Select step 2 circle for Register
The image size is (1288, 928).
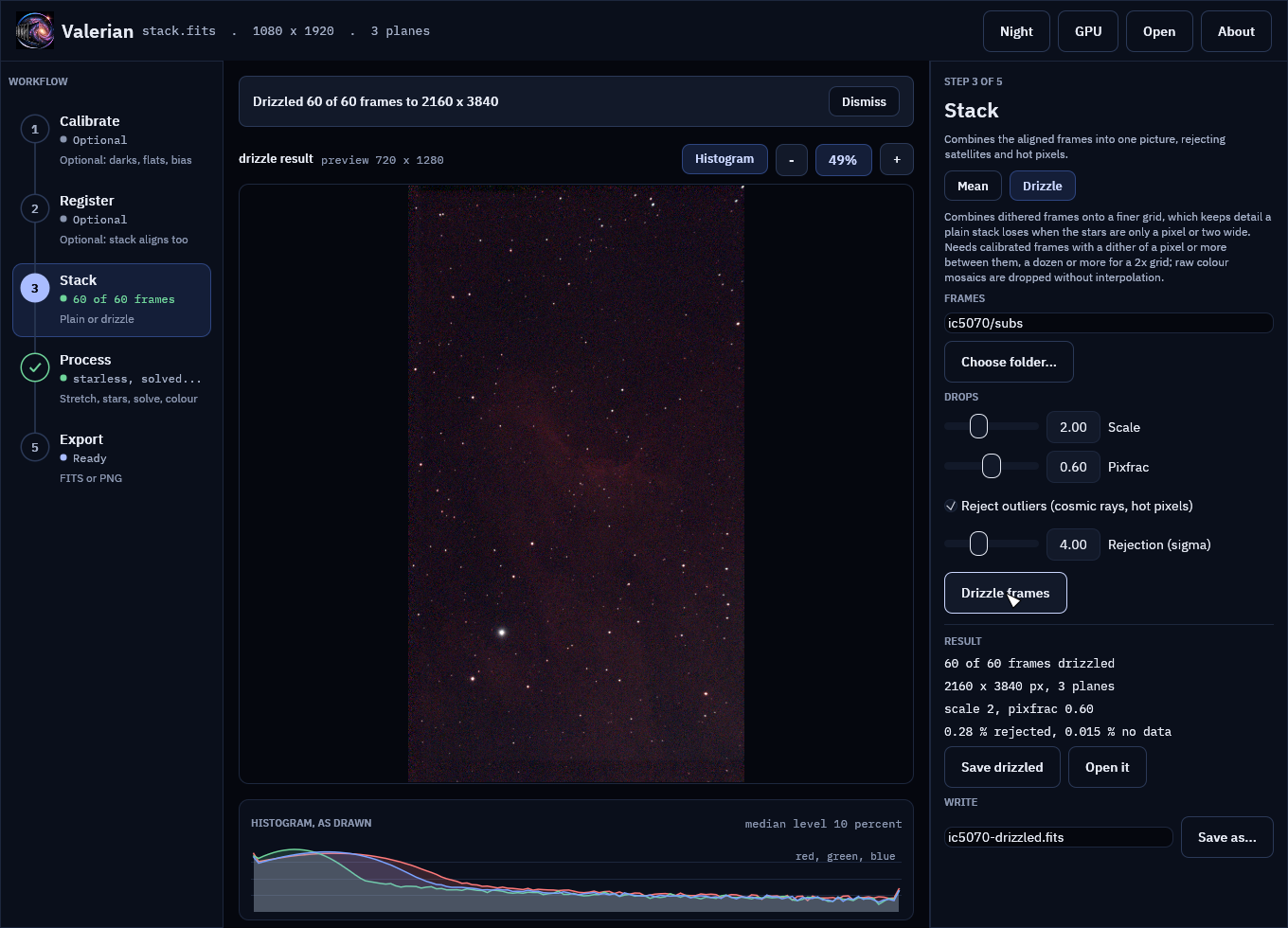tap(35, 208)
